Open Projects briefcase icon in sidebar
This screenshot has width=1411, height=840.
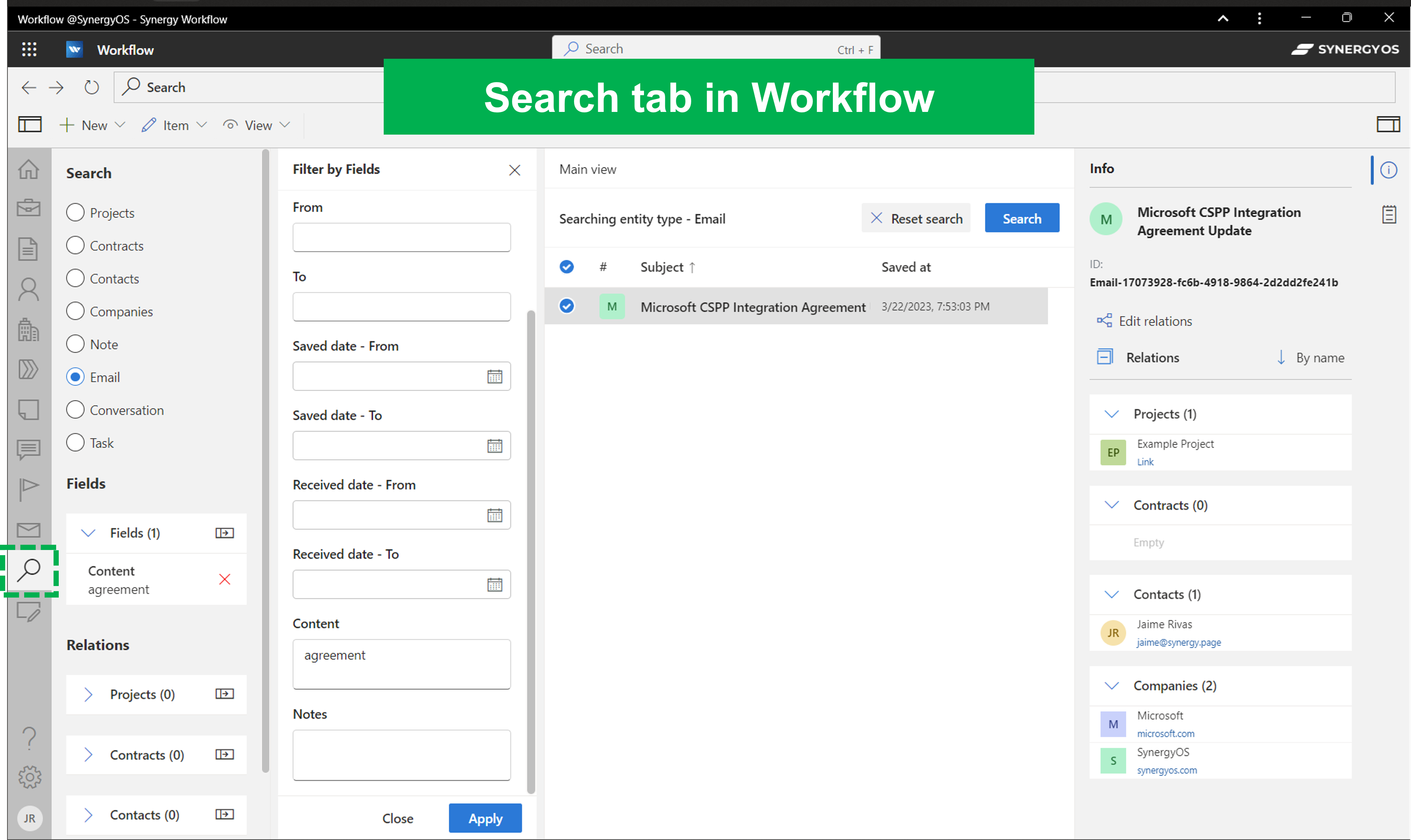click(28, 208)
